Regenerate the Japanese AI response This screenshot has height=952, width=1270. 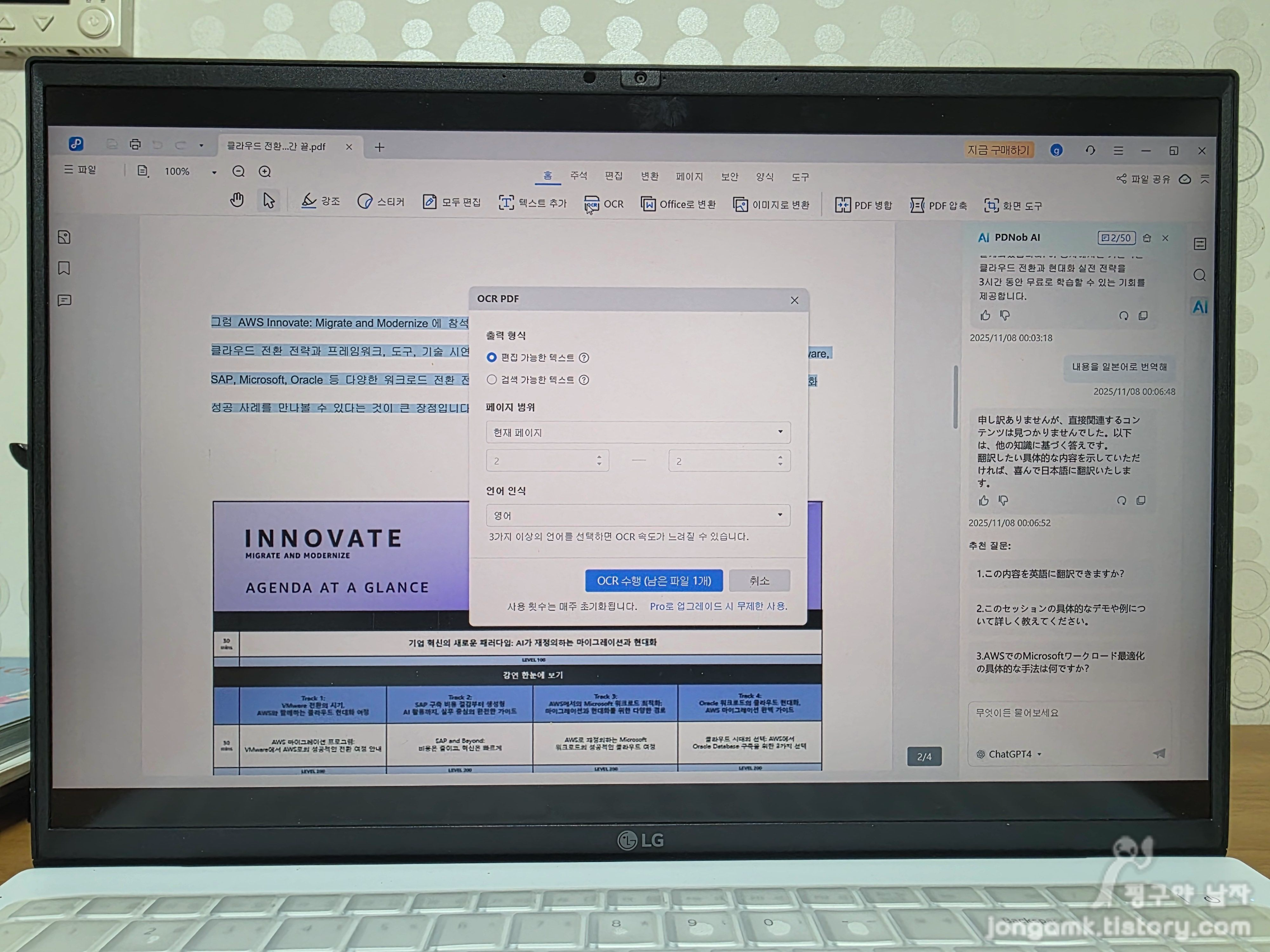[x=1121, y=501]
